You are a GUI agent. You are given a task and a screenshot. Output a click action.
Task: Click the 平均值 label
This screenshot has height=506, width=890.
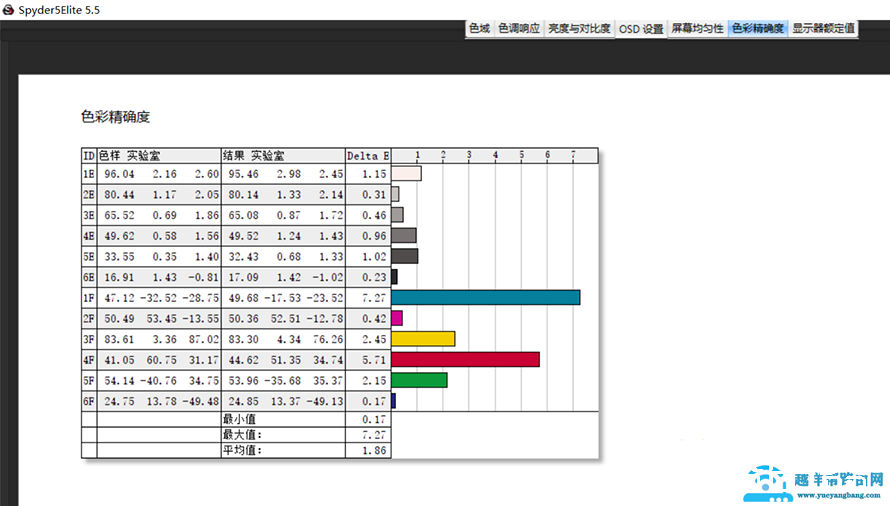(242, 450)
